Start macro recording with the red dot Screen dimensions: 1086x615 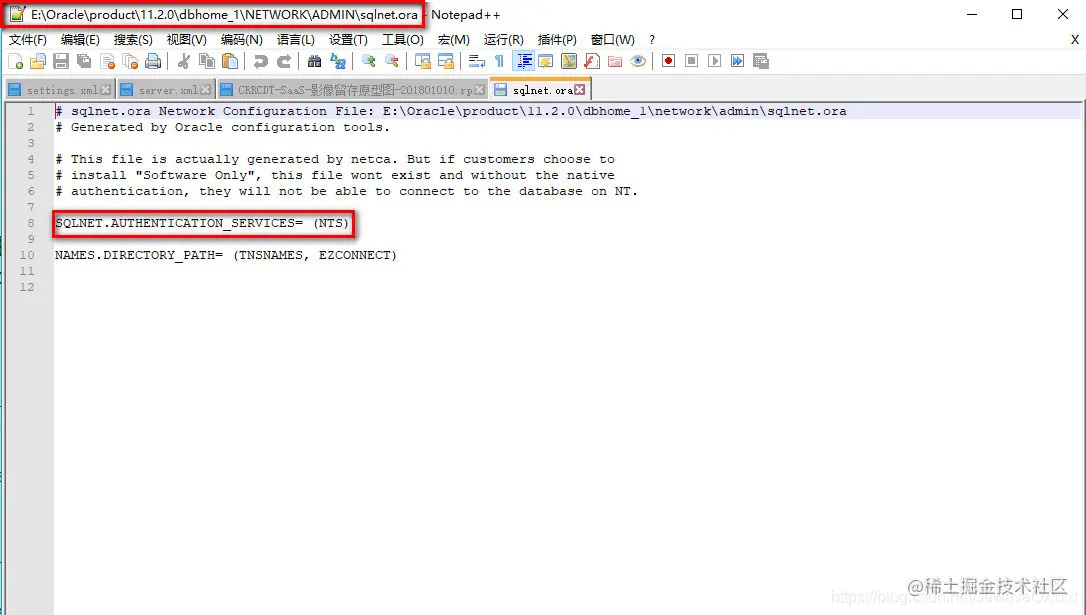coord(668,62)
